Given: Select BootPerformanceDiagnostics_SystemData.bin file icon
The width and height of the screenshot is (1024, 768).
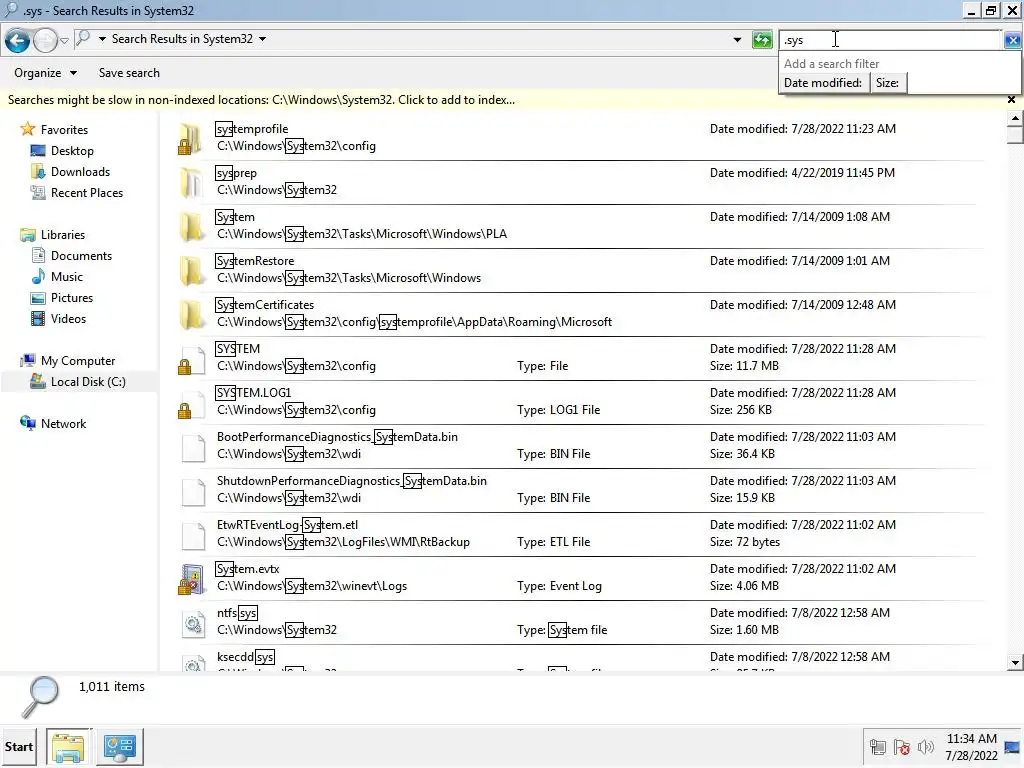Looking at the screenshot, I should coord(193,447).
